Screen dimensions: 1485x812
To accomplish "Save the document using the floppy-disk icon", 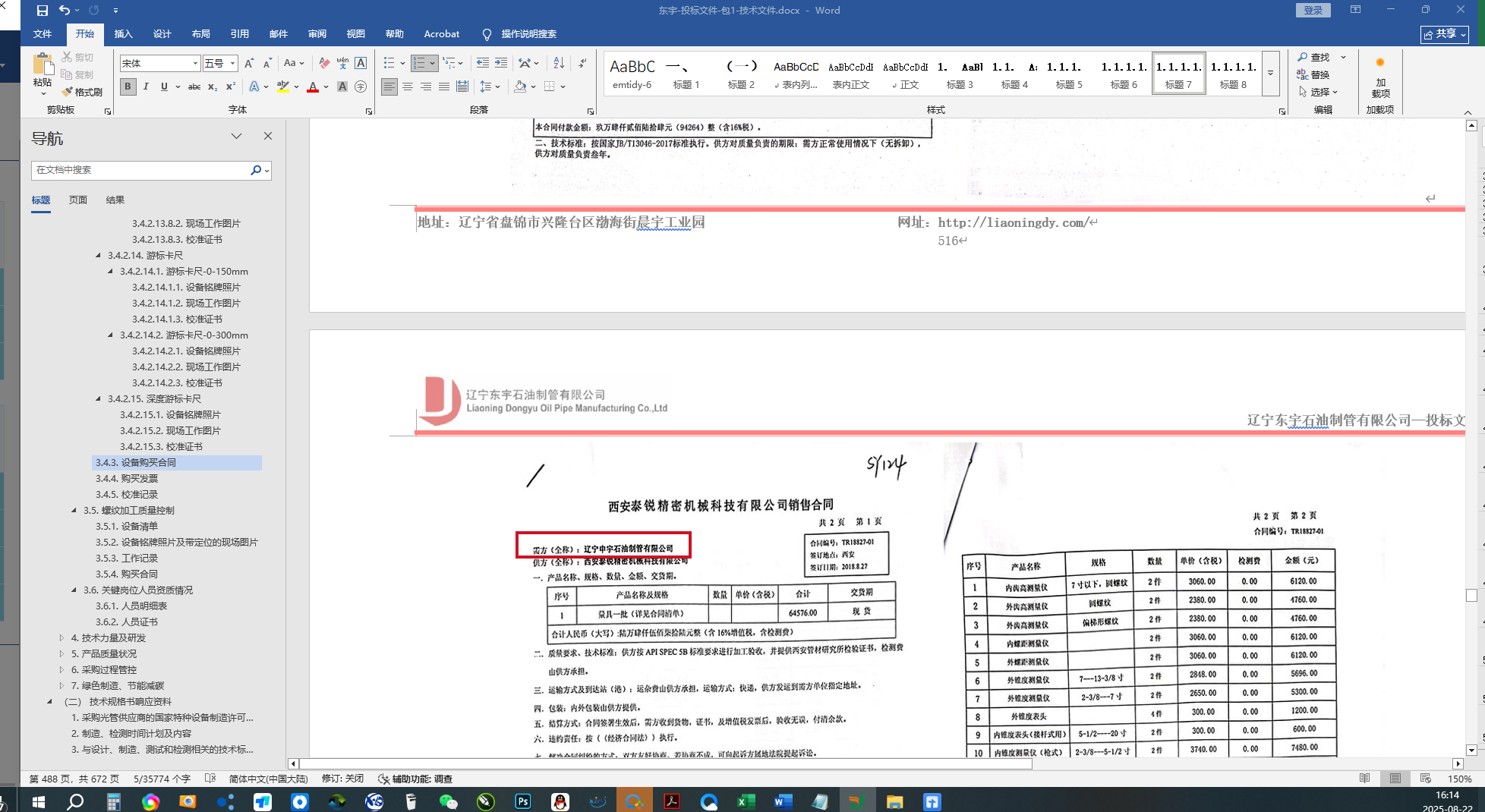I will tap(43, 11).
